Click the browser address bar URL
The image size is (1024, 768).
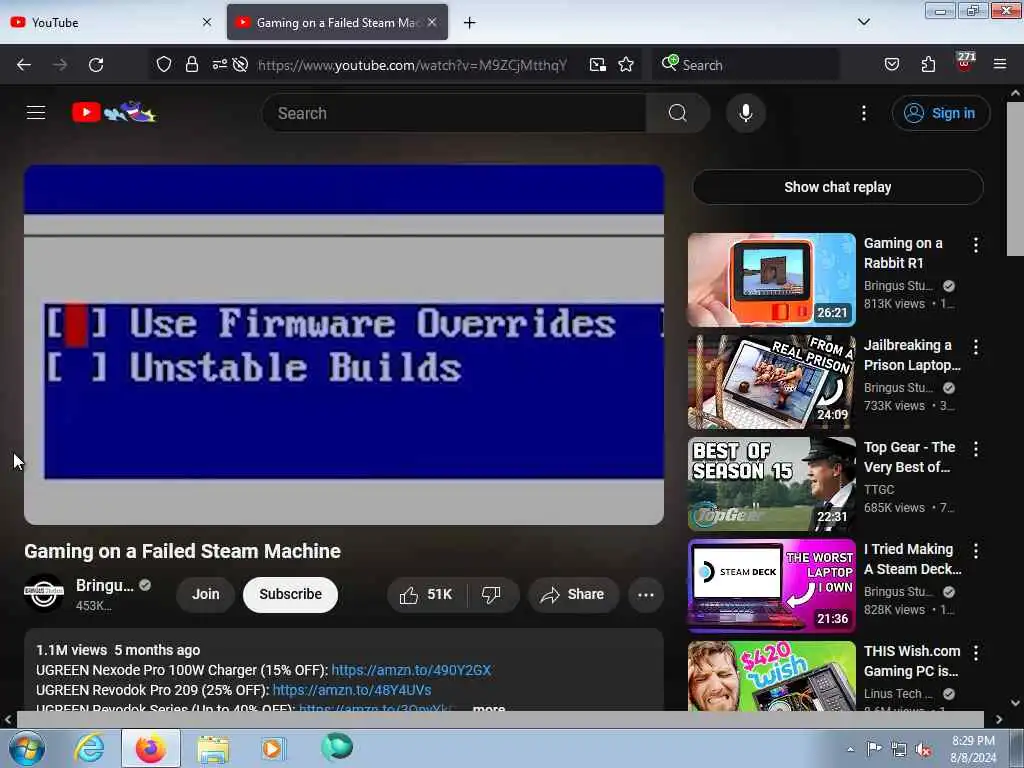click(x=413, y=65)
